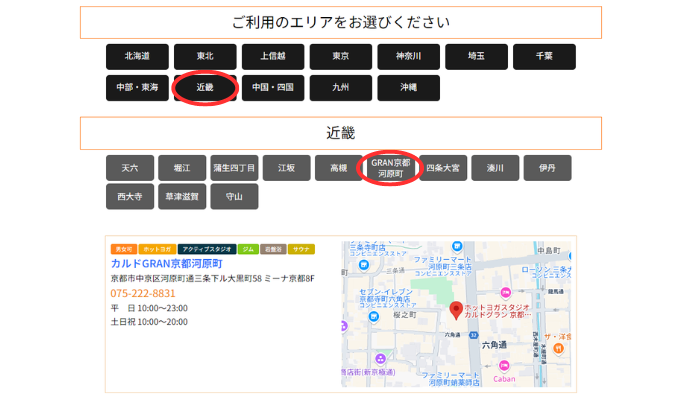Open the 堀江 studio
680x400 pixels.
(182, 168)
